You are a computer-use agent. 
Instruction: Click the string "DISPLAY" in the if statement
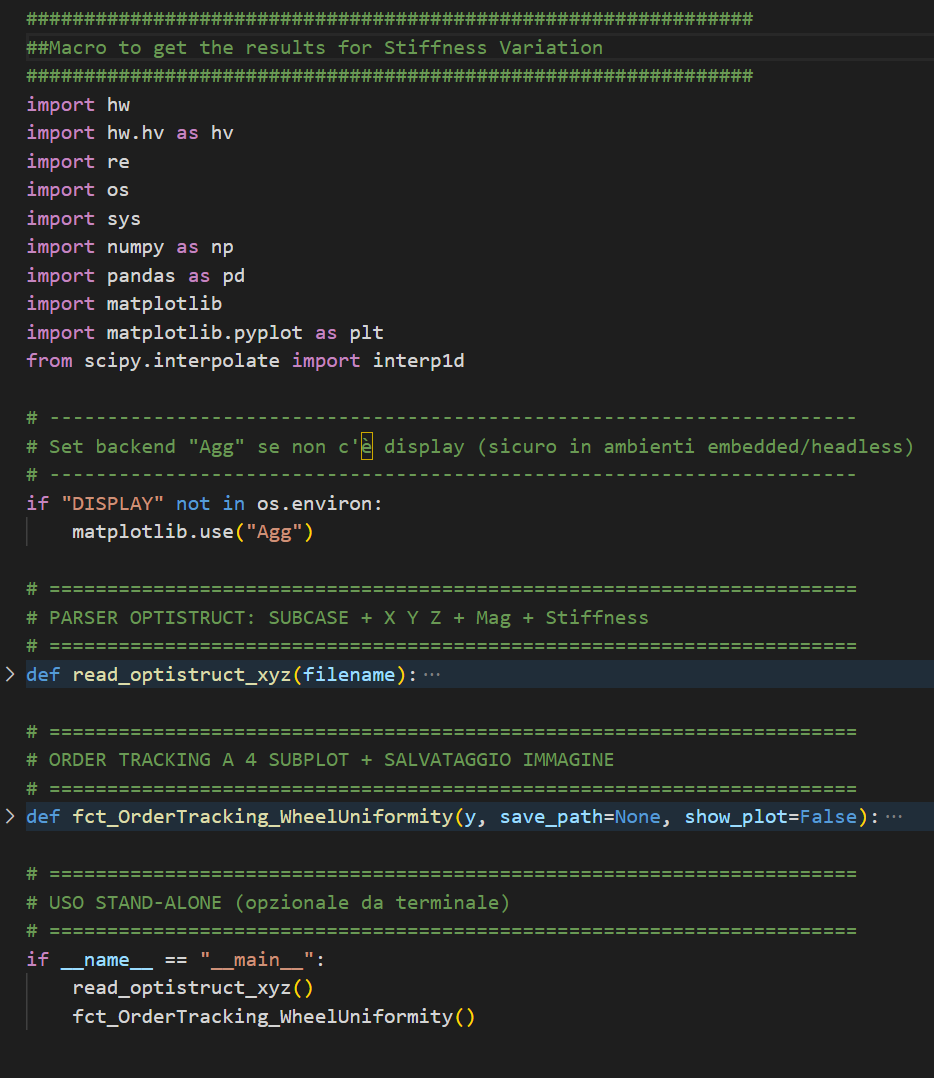pyautogui.click(x=113, y=504)
